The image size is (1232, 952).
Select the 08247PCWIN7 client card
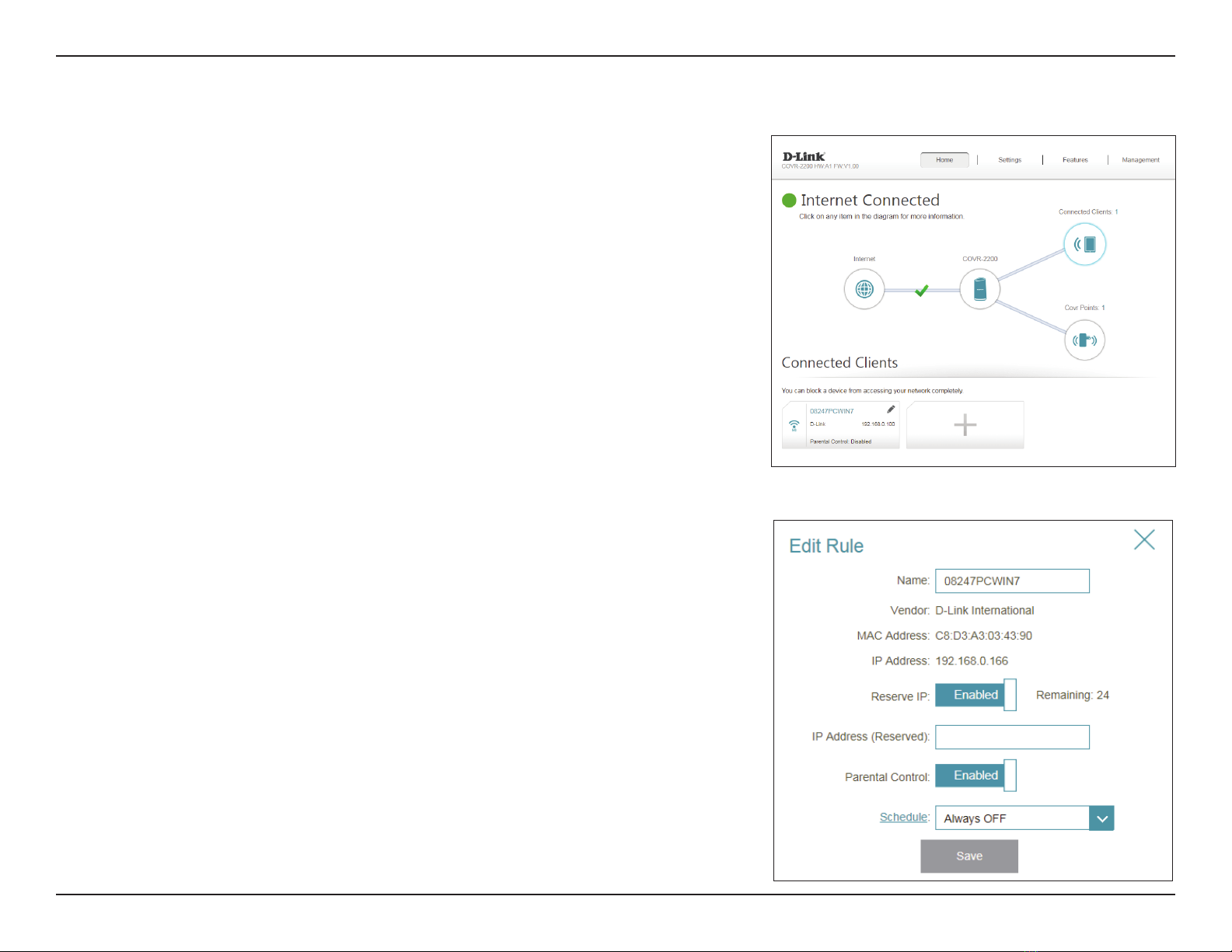840,425
